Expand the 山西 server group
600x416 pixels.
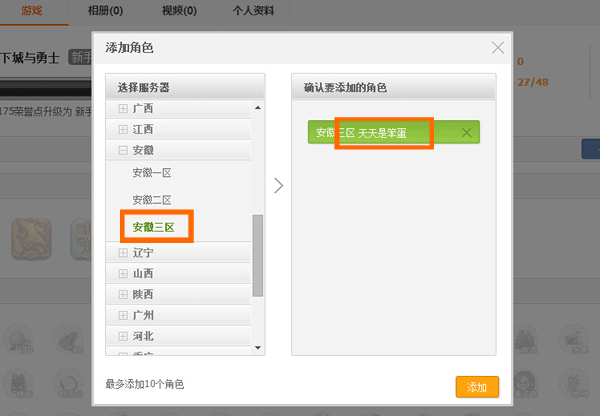124,273
